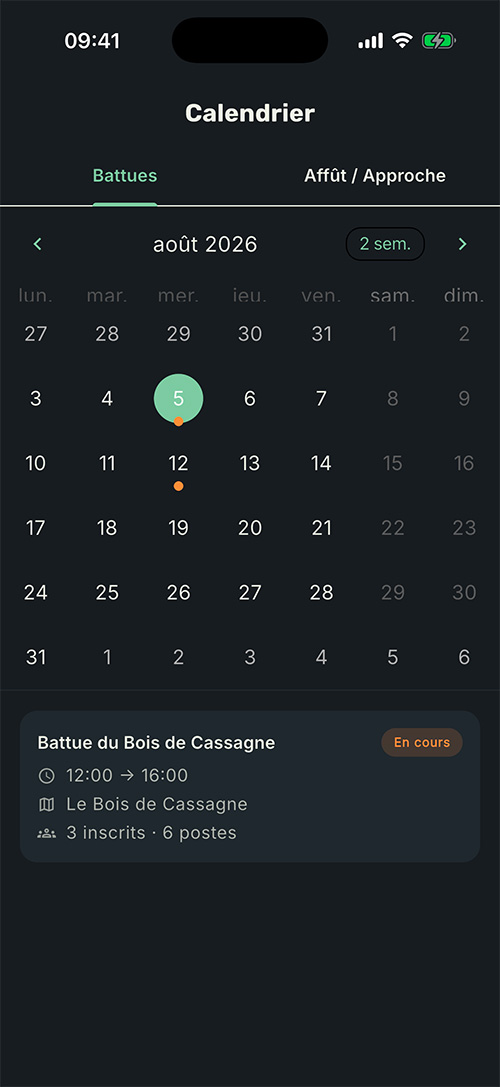Tap the cellular signal bars icon
This screenshot has height=1087, width=500.
370,41
